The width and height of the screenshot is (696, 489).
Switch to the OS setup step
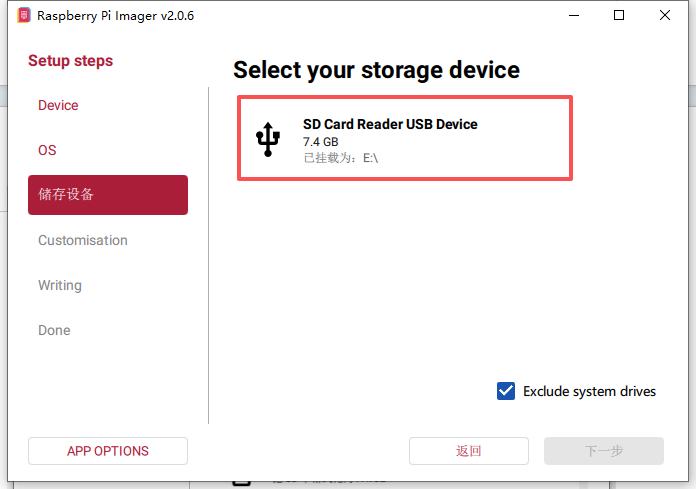(47, 150)
